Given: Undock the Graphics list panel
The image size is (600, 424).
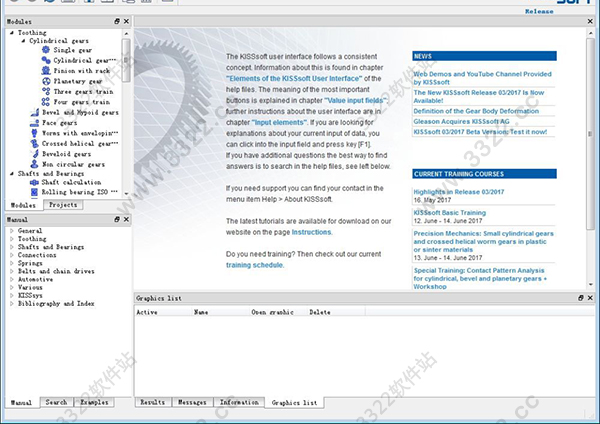Looking at the screenshot, I should (581, 298).
